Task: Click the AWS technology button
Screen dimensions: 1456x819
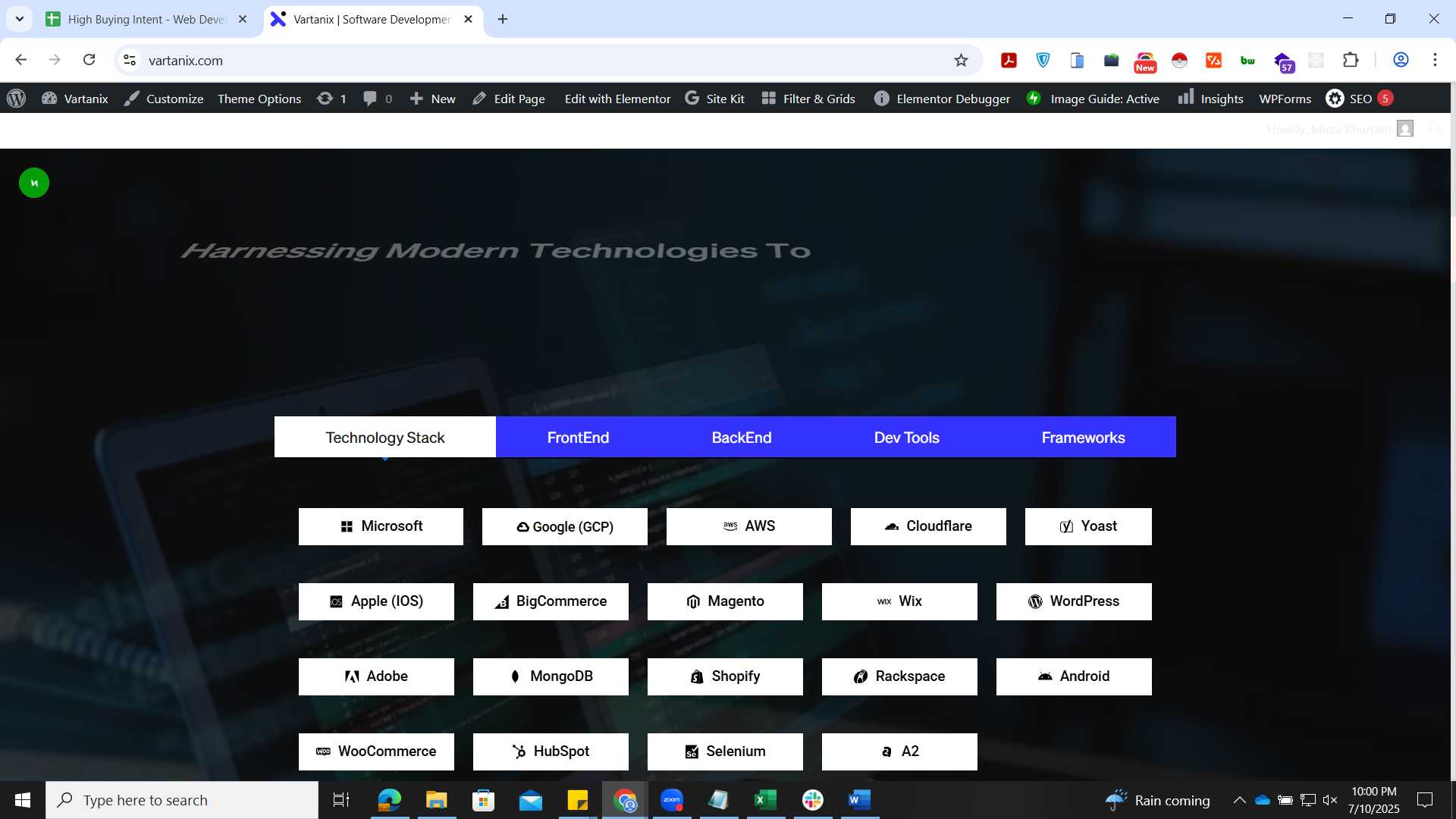Action: point(749,526)
